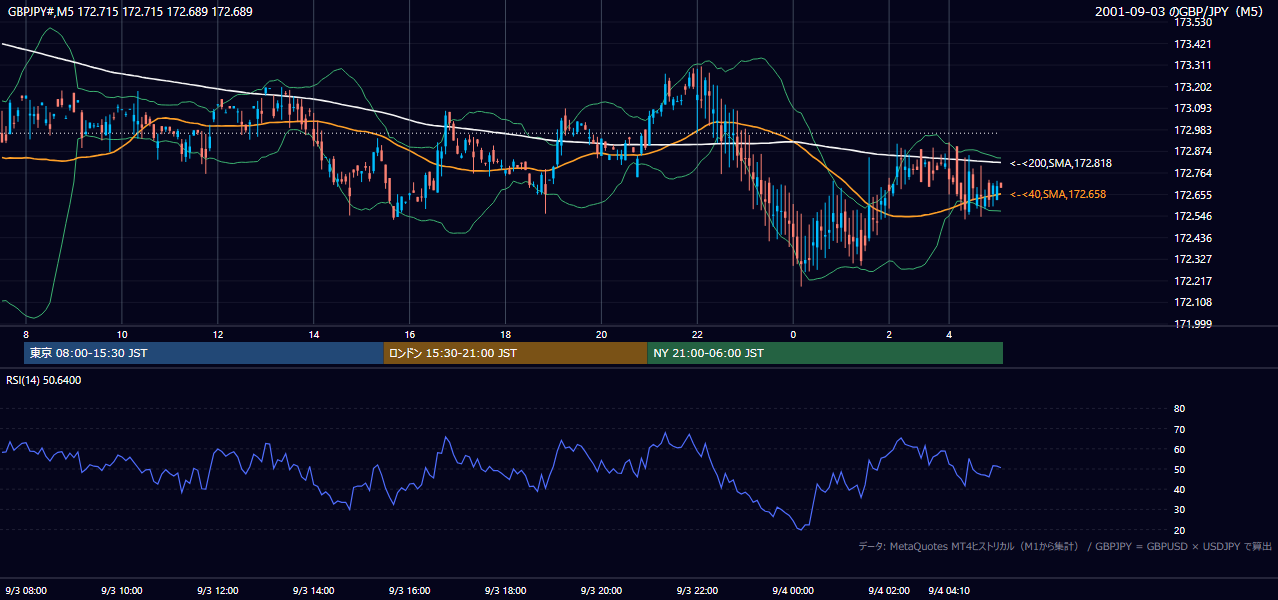Viewport: 1278px width, 600px height.
Task: Click the 9/3 22:00 time label
Action: 698,591
